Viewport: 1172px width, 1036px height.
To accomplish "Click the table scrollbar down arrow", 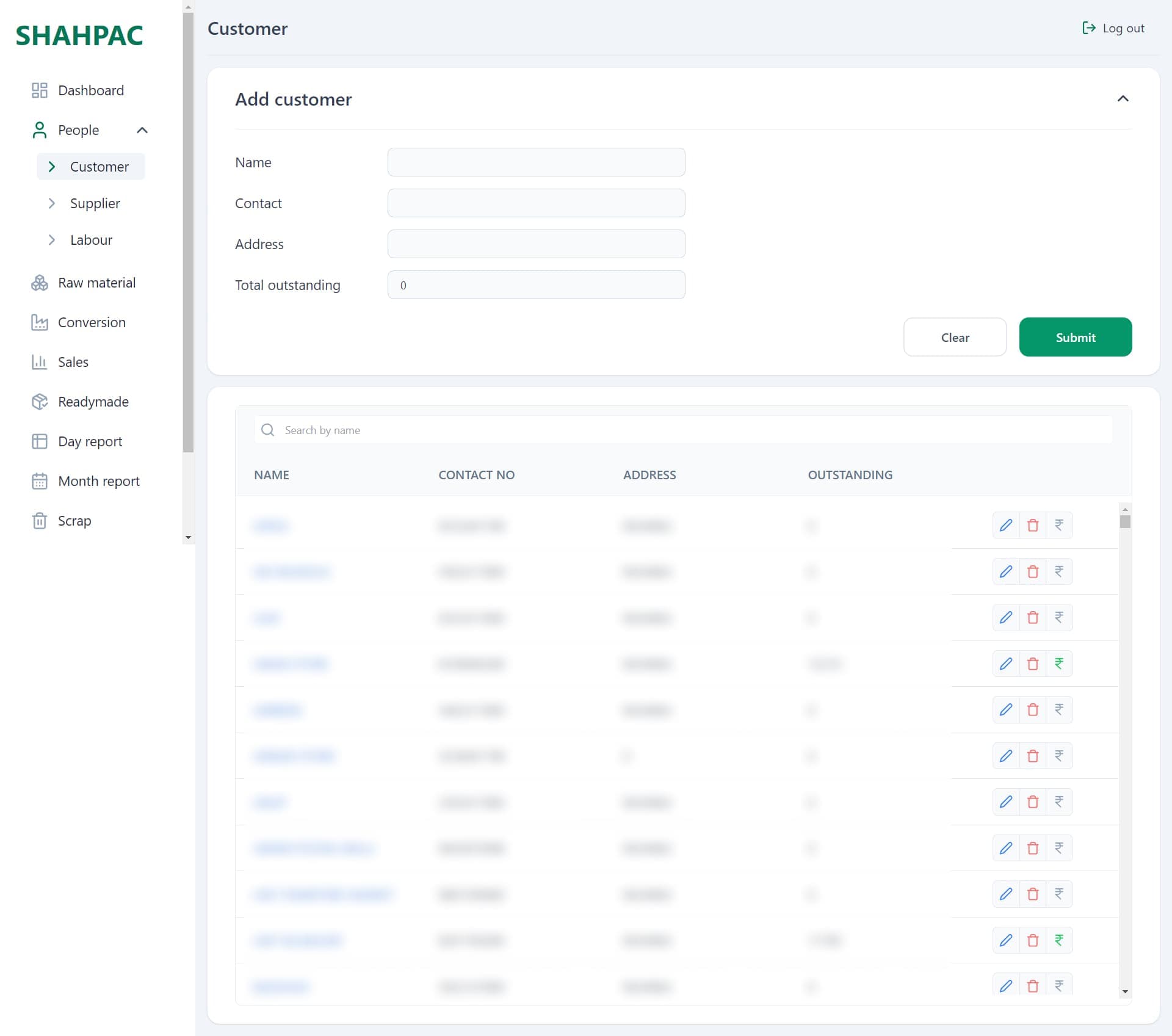I will tap(1125, 992).
